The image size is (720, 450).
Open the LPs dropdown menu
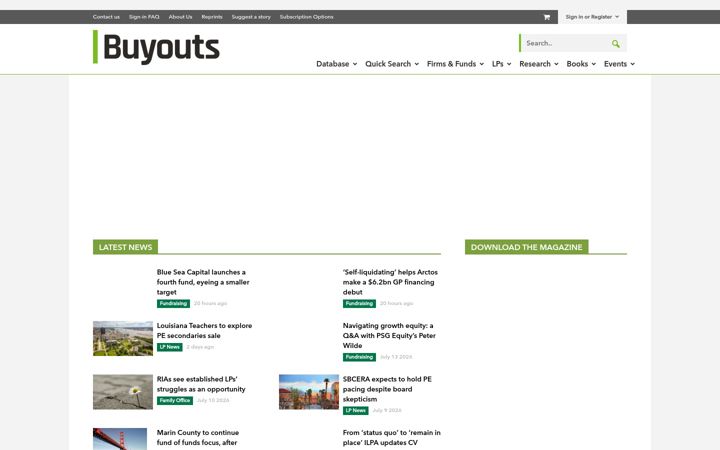[501, 64]
